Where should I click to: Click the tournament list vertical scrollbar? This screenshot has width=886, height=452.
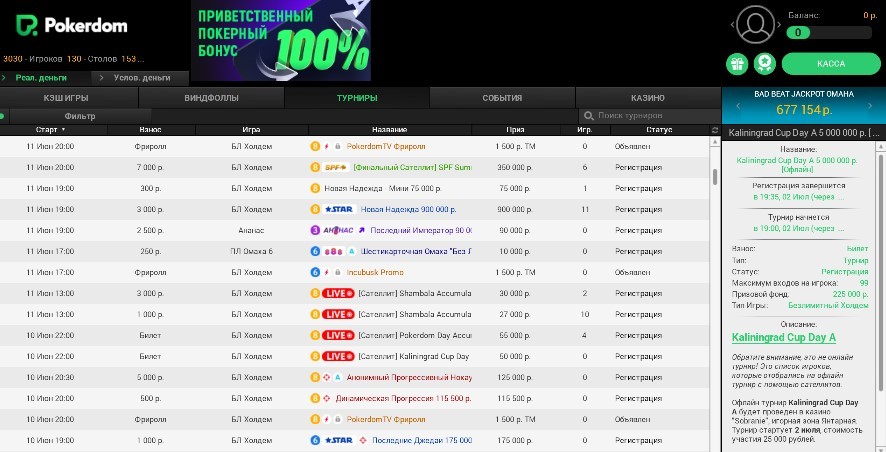click(x=715, y=176)
